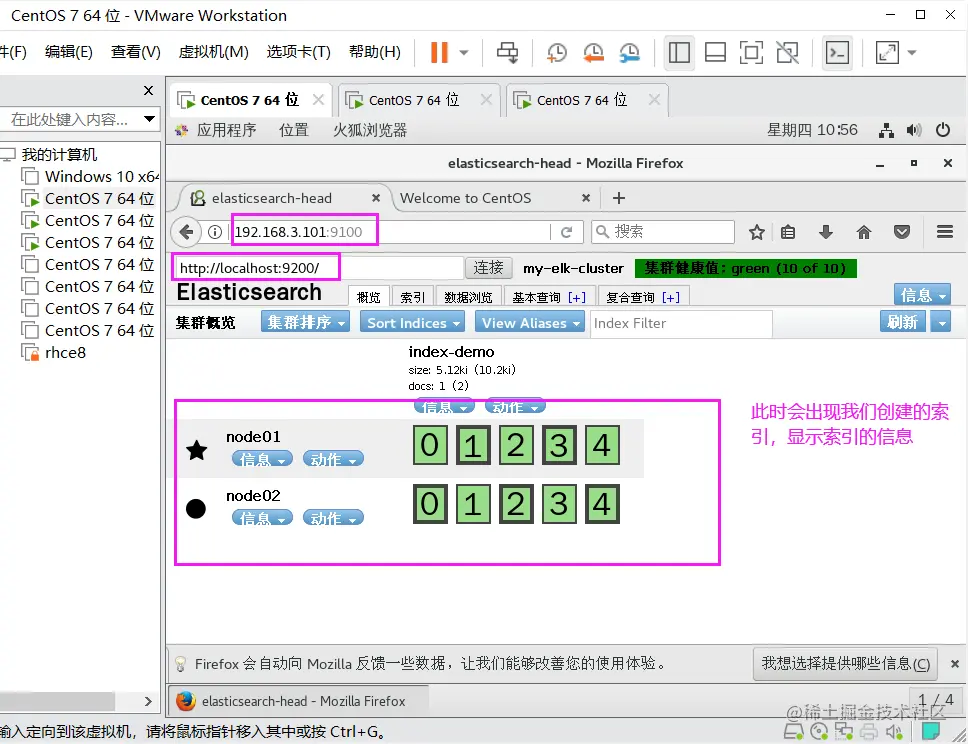This screenshot has width=968, height=744.
Task: Open the dropdown beside the stretch display icon
Action: [x=911, y=52]
